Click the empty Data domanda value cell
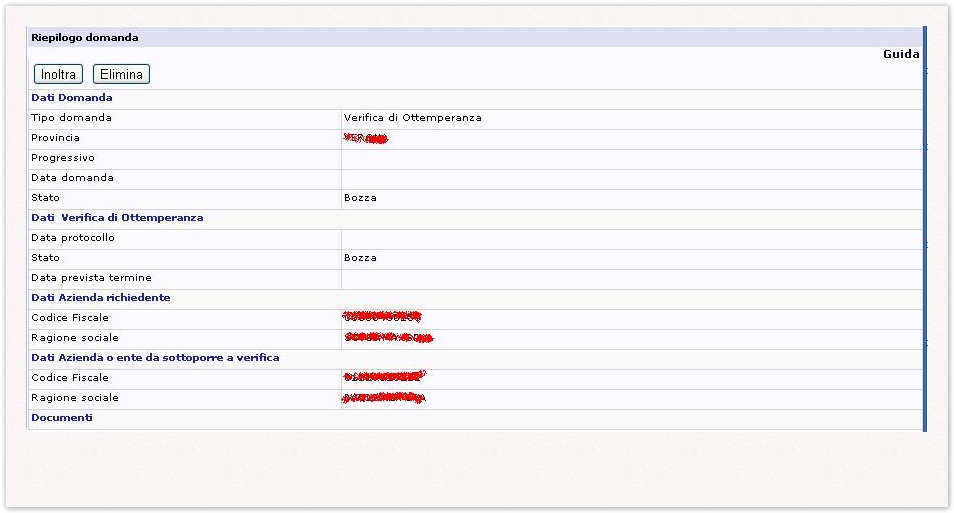Image resolution: width=954 pixels, height=513 pixels. tap(630, 178)
